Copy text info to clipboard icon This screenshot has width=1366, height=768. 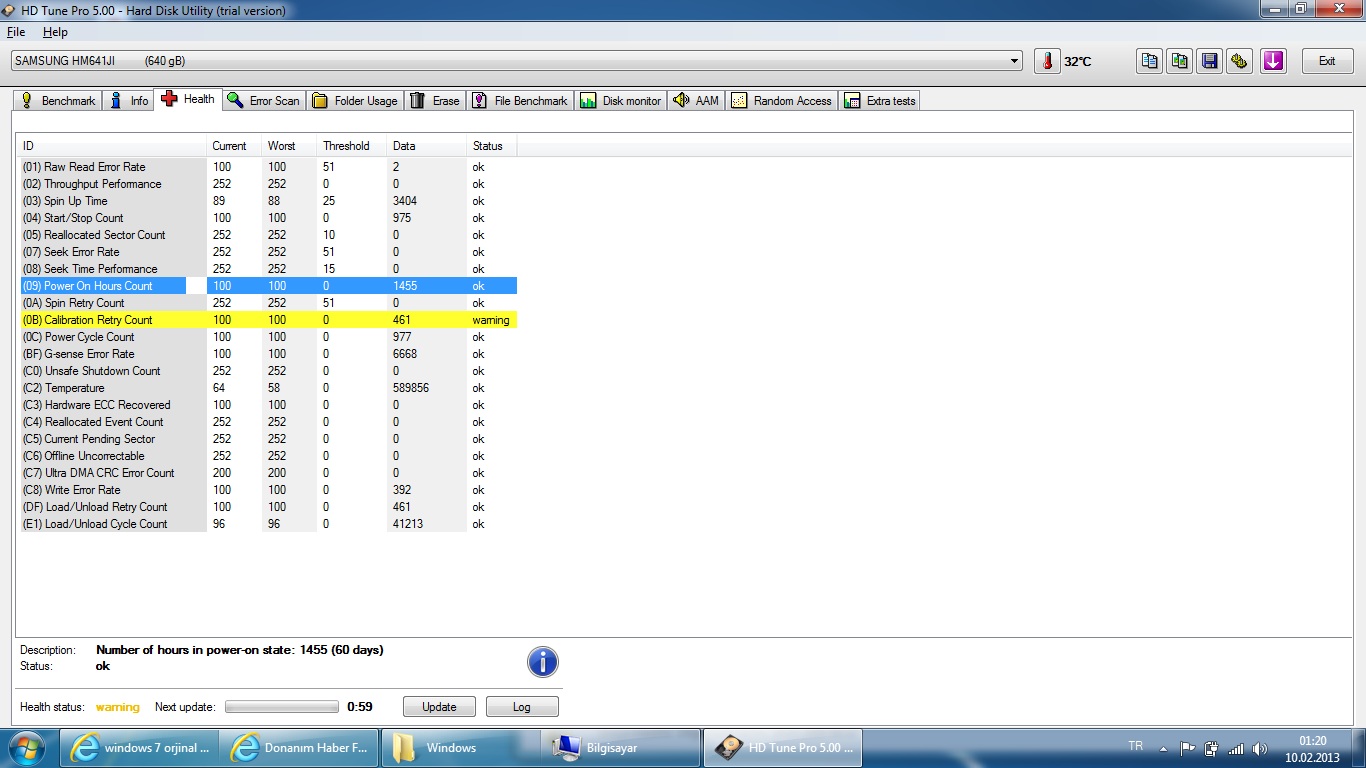pyautogui.click(x=1150, y=61)
